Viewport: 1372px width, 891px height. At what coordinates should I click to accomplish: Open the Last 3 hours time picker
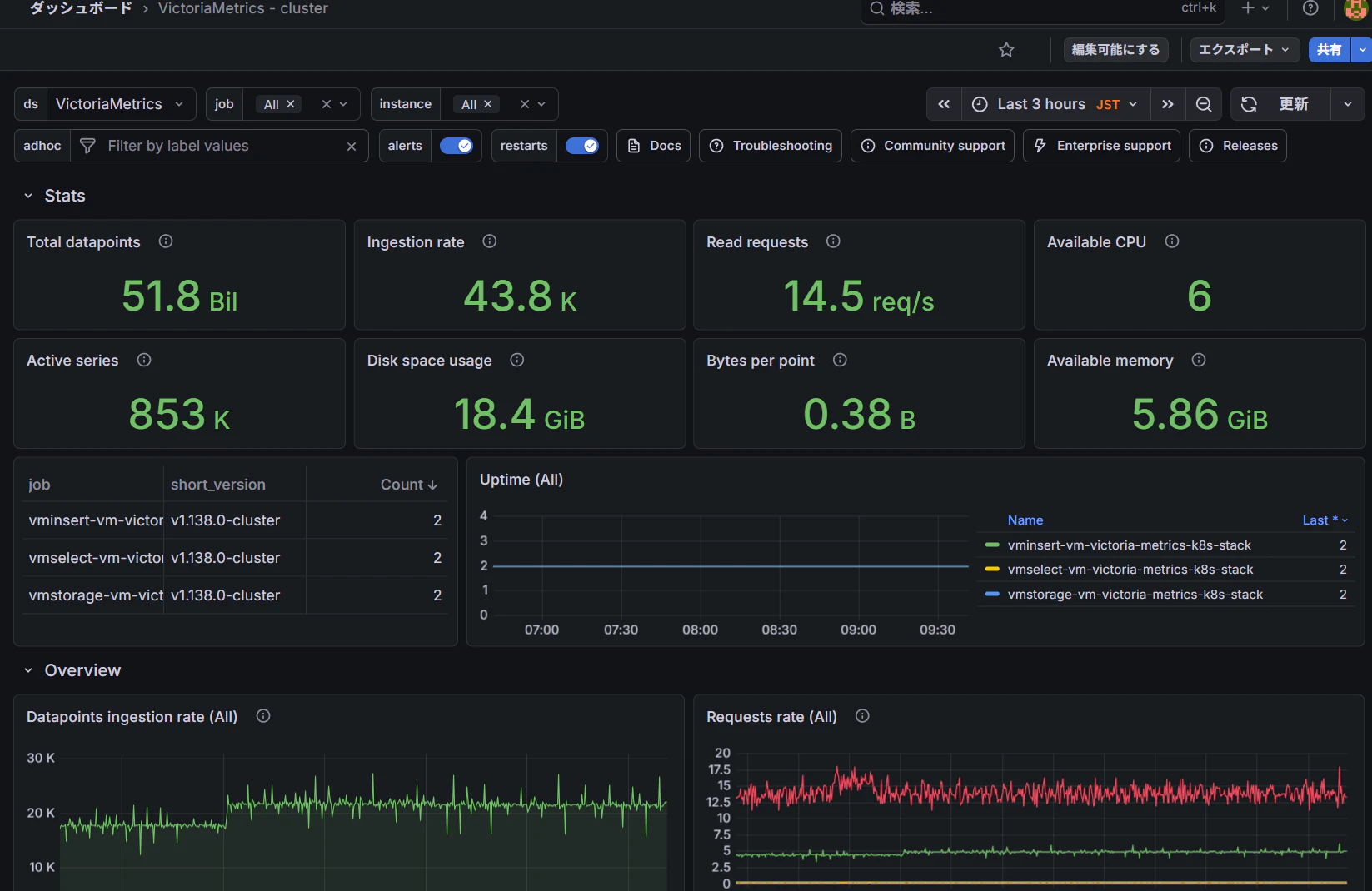pyautogui.click(x=1055, y=104)
